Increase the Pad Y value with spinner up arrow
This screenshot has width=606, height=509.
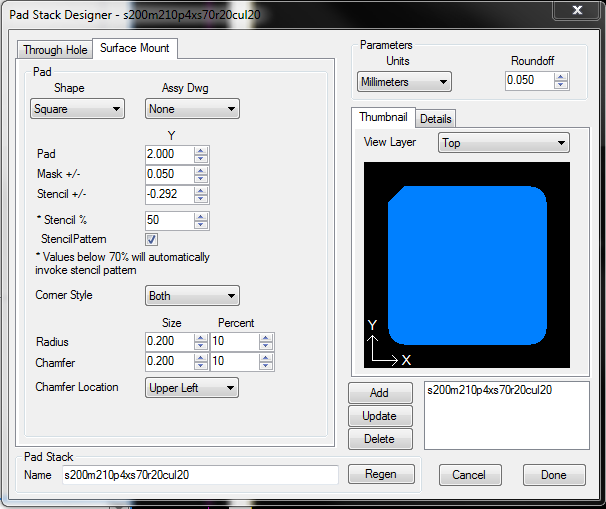coord(201,151)
